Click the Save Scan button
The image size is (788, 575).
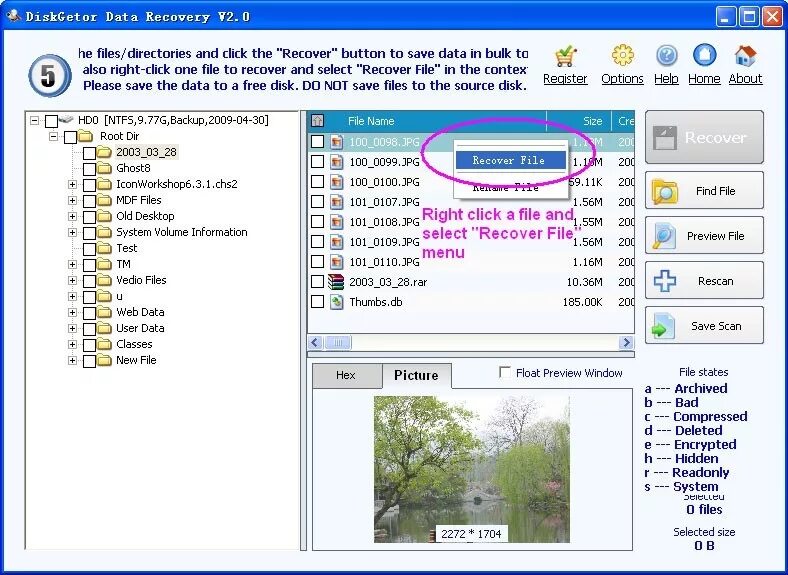[704, 326]
